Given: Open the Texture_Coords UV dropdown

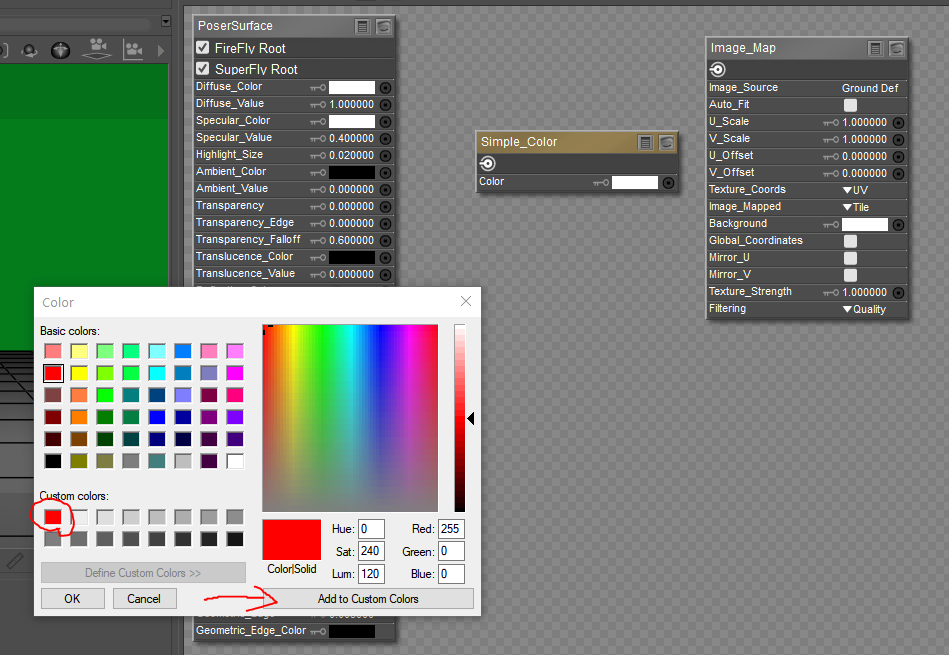Looking at the screenshot, I should pos(855,190).
